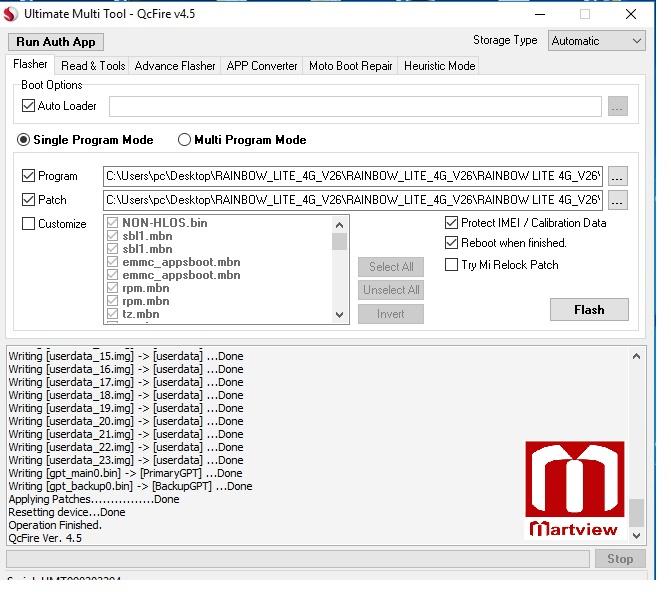671x599 pixels.
Task: Browse for the Patch file
Action: point(618,200)
